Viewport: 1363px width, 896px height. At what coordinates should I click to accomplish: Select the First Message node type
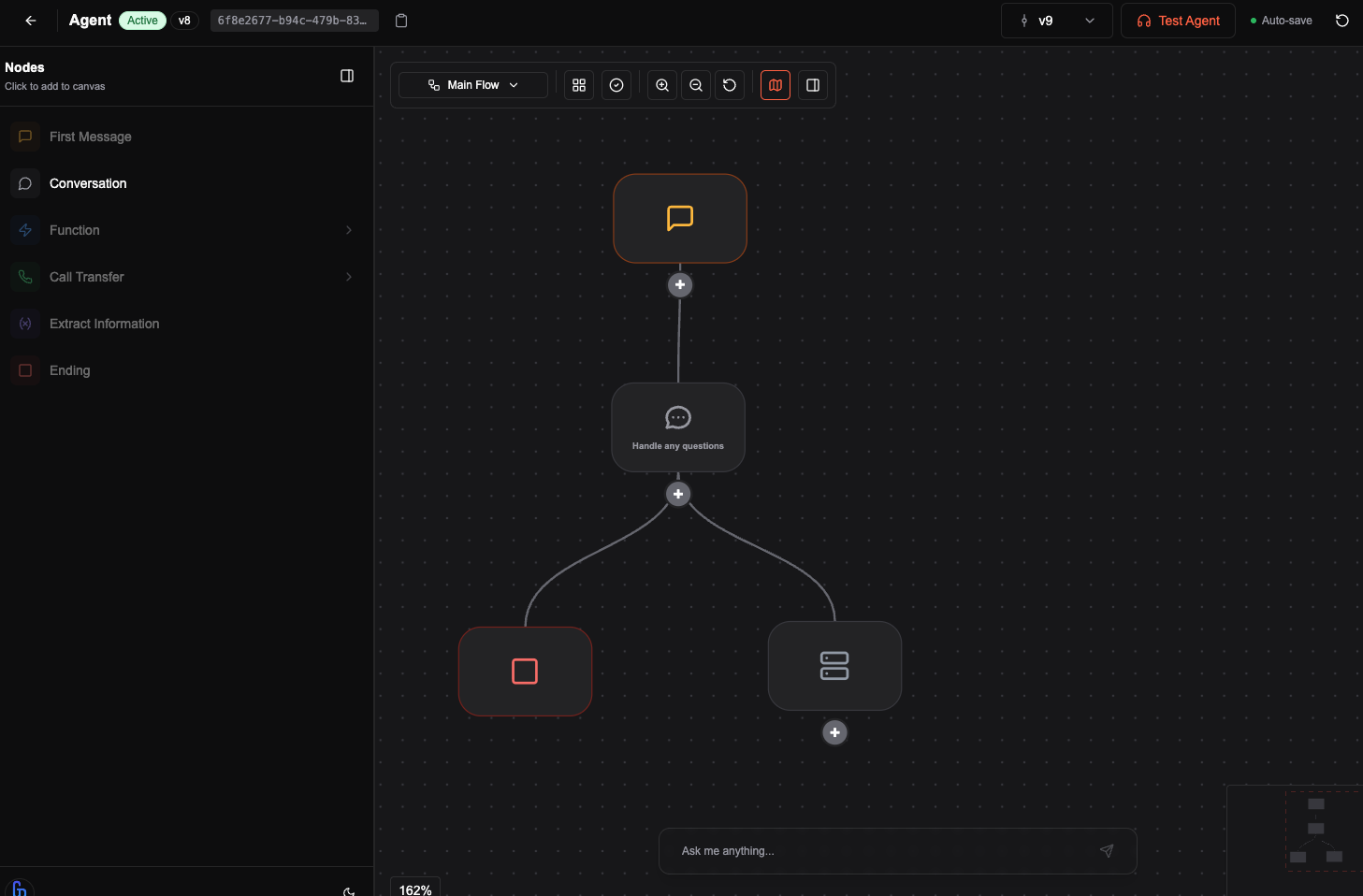(90, 137)
